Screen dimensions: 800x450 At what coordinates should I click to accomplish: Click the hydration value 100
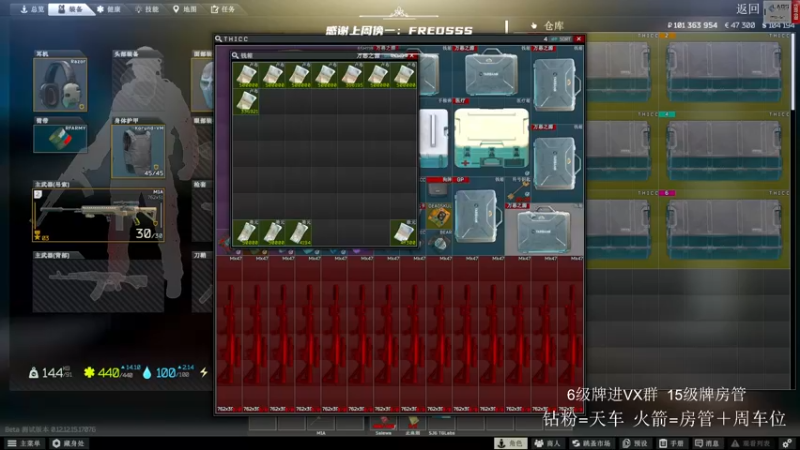[x=165, y=373]
